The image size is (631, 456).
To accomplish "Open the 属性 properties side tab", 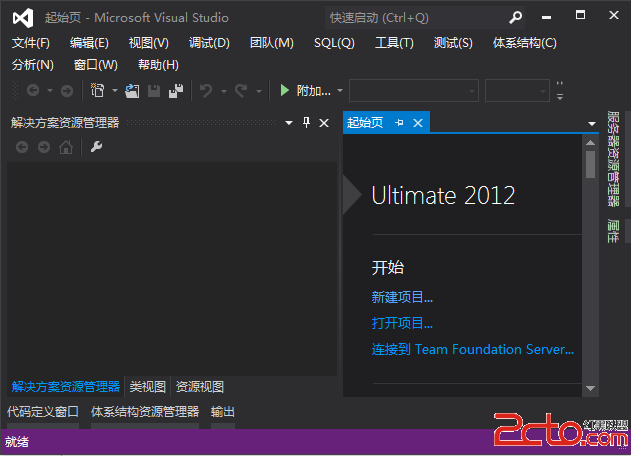I will click(x=613, y=231).
